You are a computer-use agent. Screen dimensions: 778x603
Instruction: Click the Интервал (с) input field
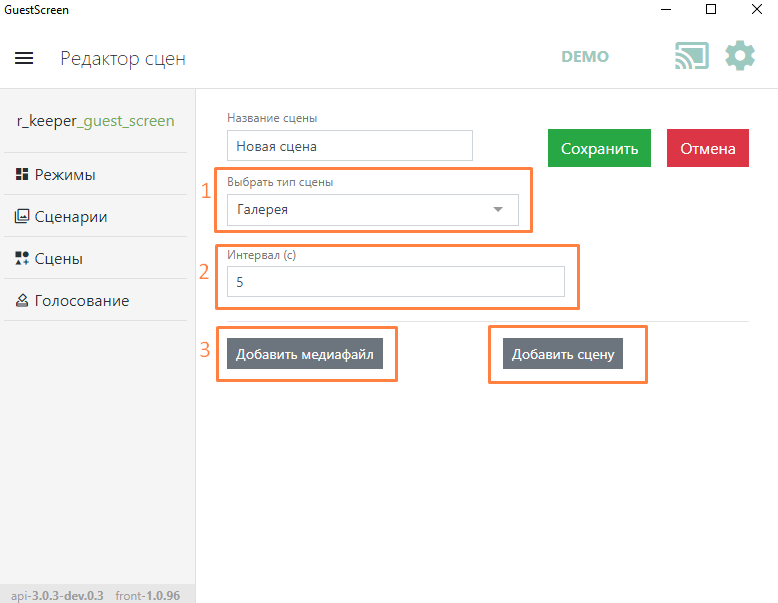(395, 282)
